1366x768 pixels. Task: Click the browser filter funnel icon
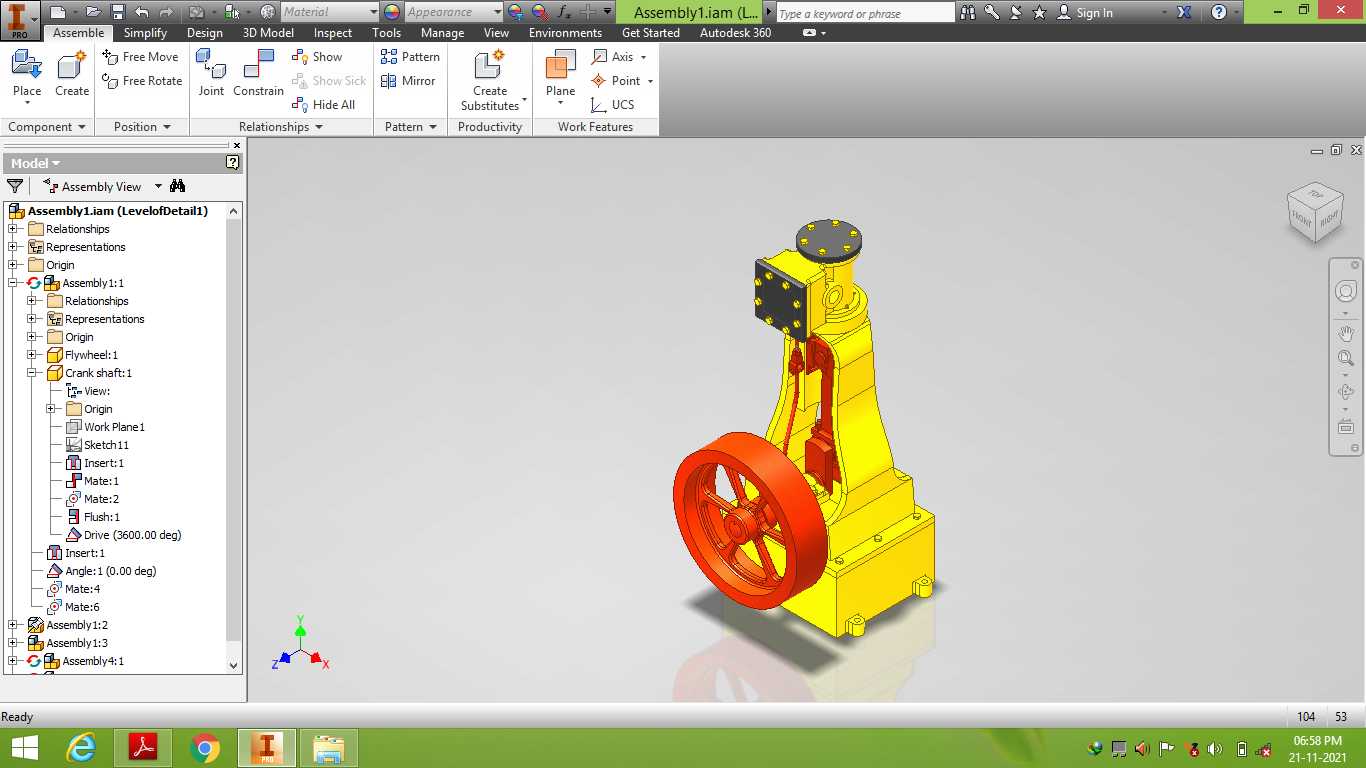point(15,186)
